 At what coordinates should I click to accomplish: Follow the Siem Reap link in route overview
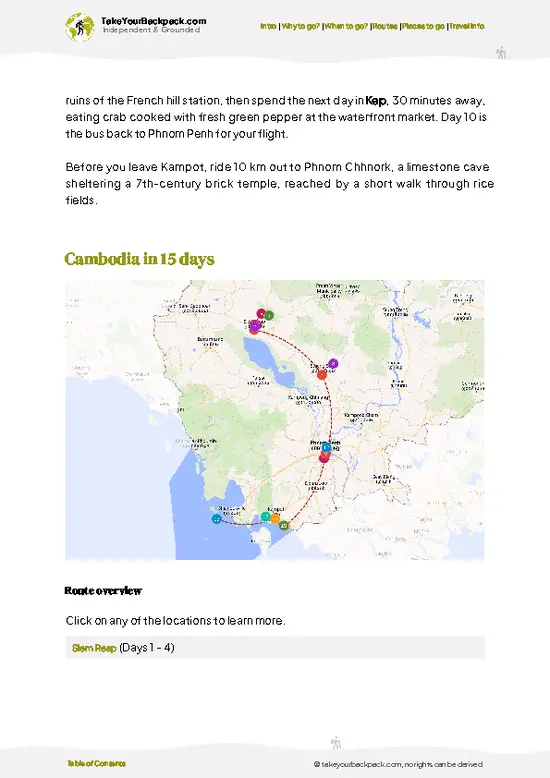coord(94,648)
